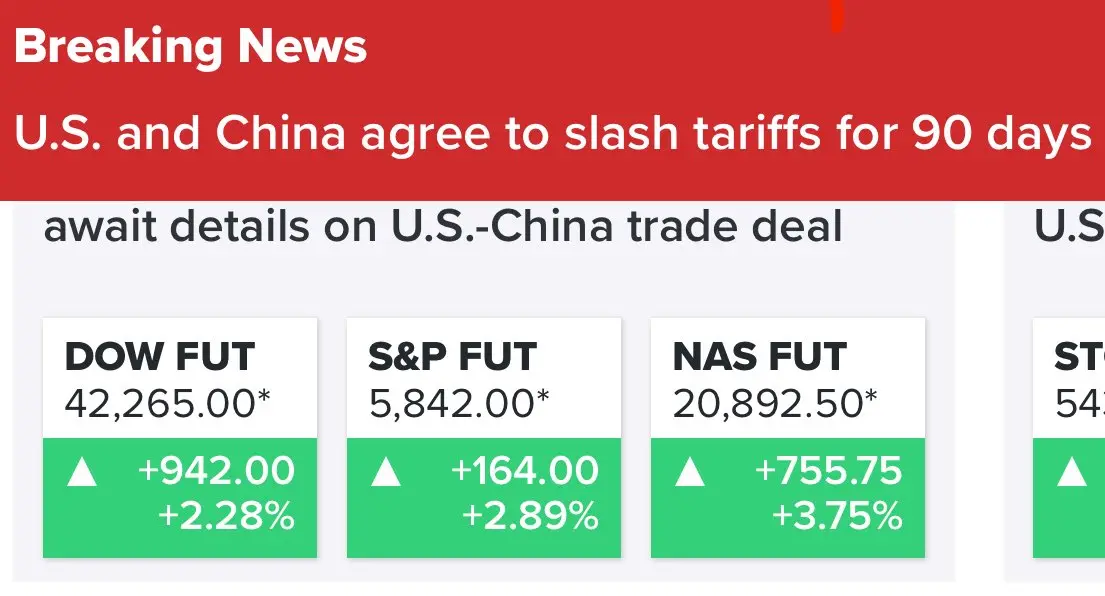Click the S&P FUT up arrow icon

[x=385, y=472]
